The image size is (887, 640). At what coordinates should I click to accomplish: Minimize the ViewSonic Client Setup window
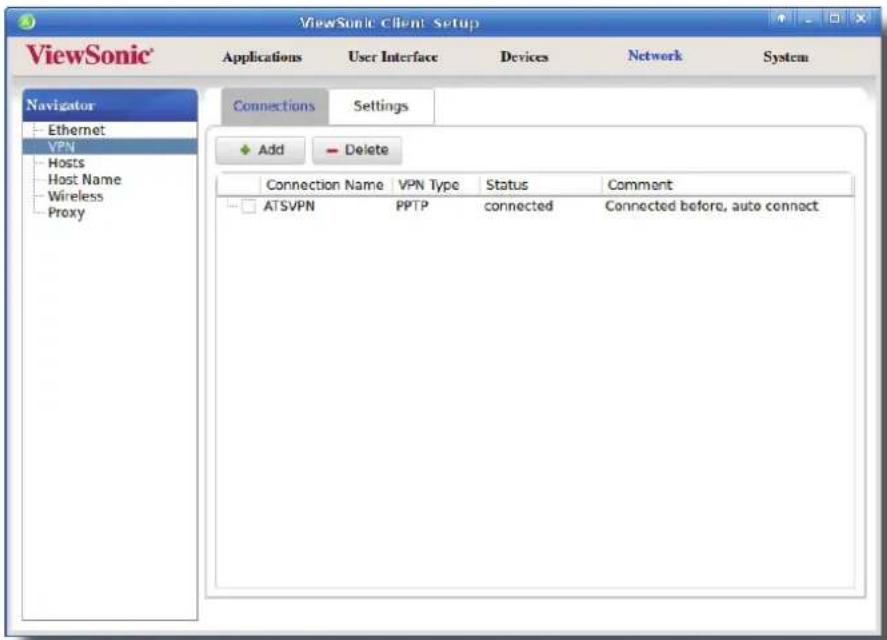click(808, 19)
